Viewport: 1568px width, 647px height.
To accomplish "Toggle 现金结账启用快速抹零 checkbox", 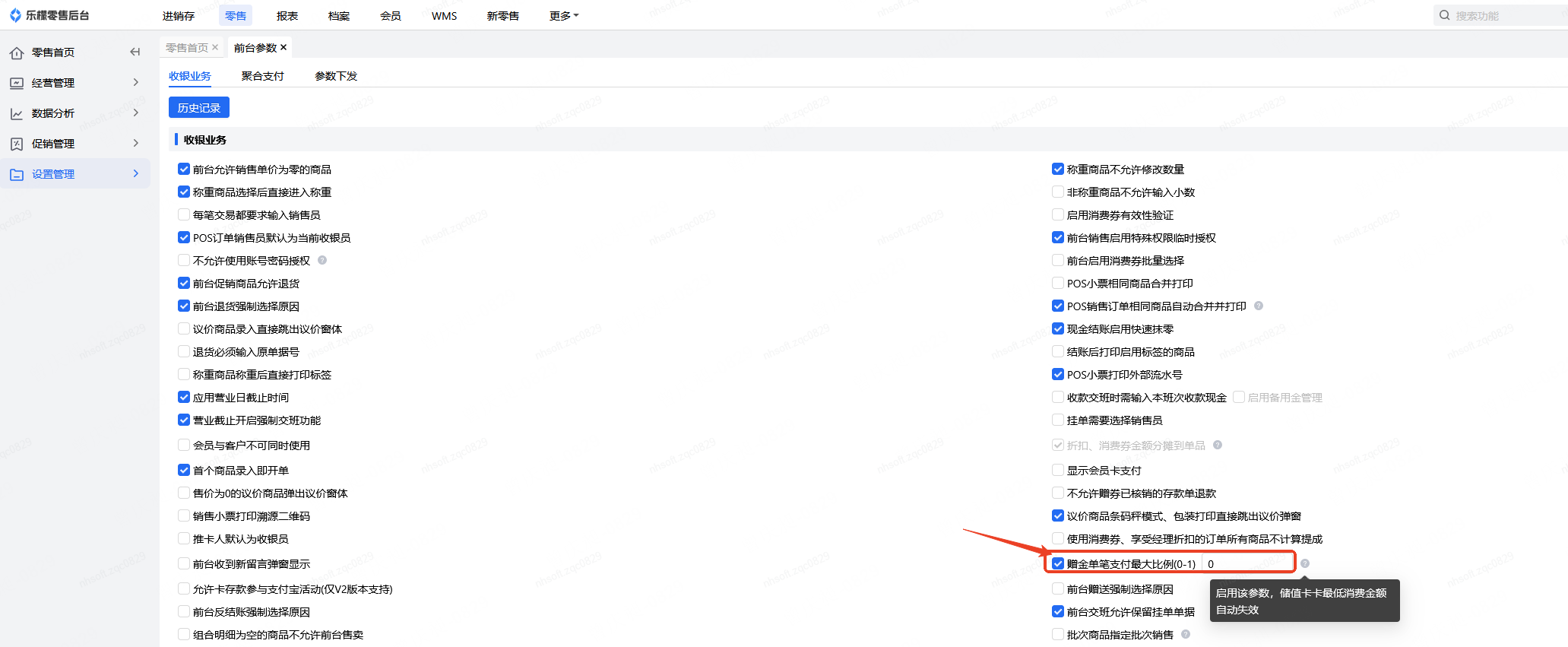I will click(x=1058, y=328).
